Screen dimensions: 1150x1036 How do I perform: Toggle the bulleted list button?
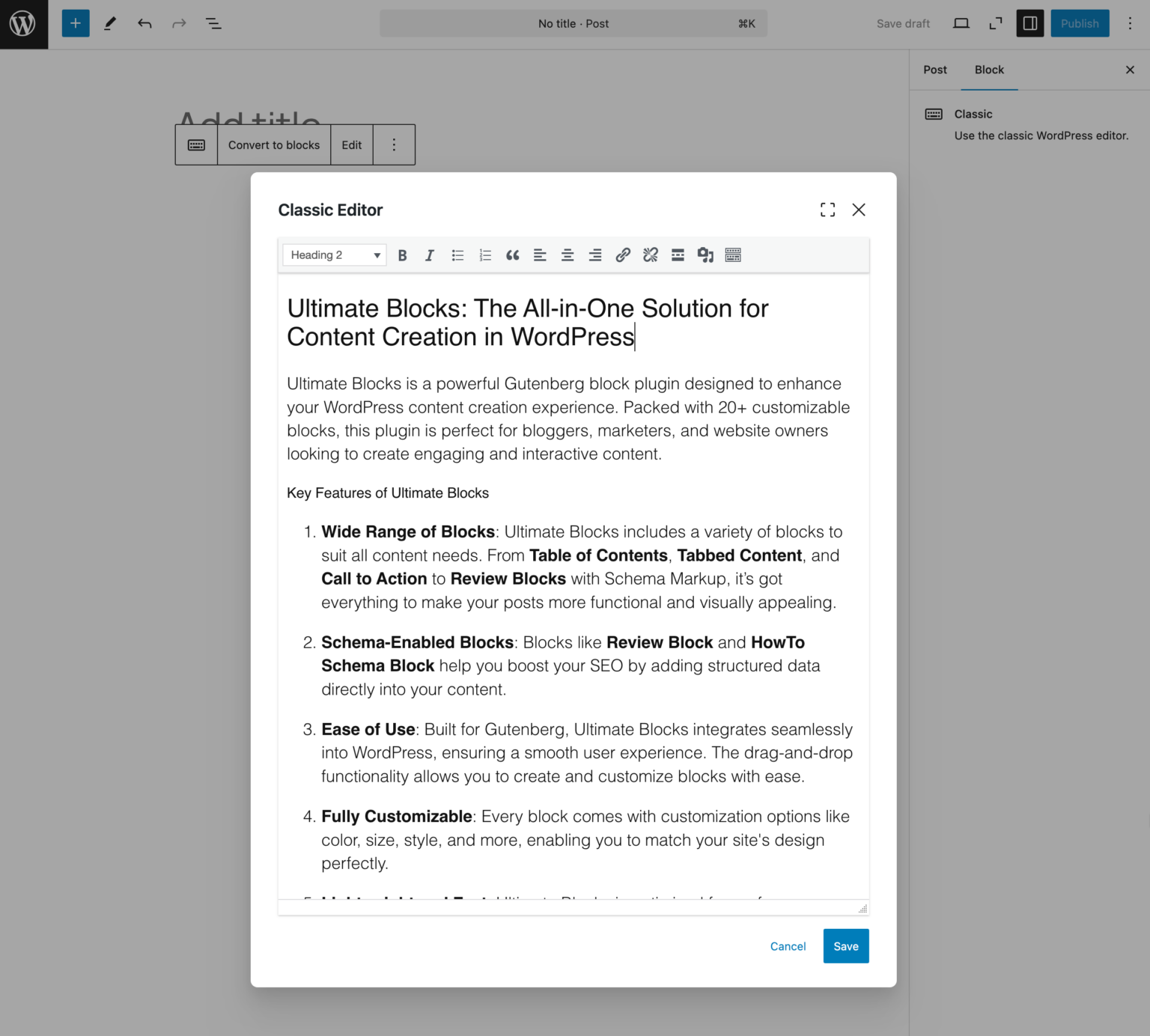pyautogui.click(x=457, y=255)
